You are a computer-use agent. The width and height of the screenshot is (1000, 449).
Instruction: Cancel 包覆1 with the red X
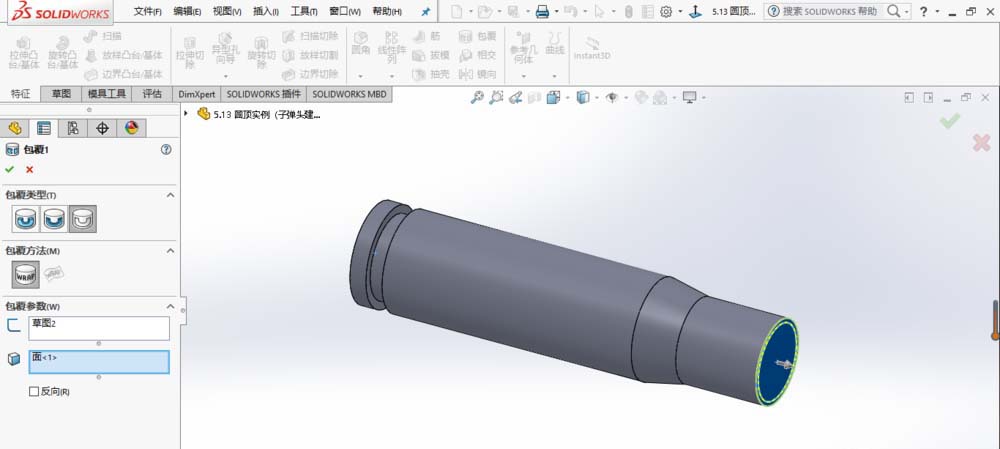point(29,170)
